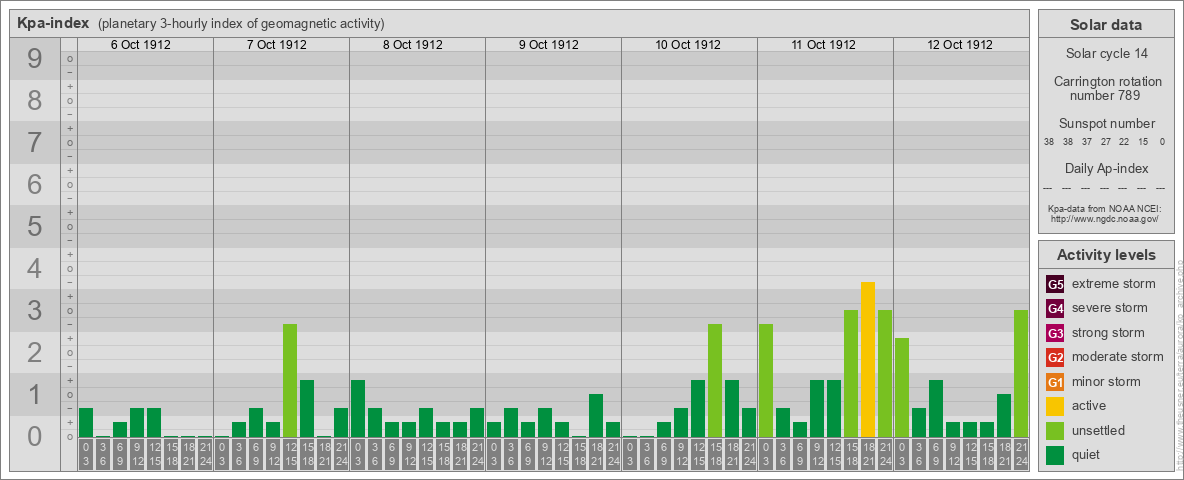
Task: Click the 'moderate storm' legend label
Action: point(1118,357)
